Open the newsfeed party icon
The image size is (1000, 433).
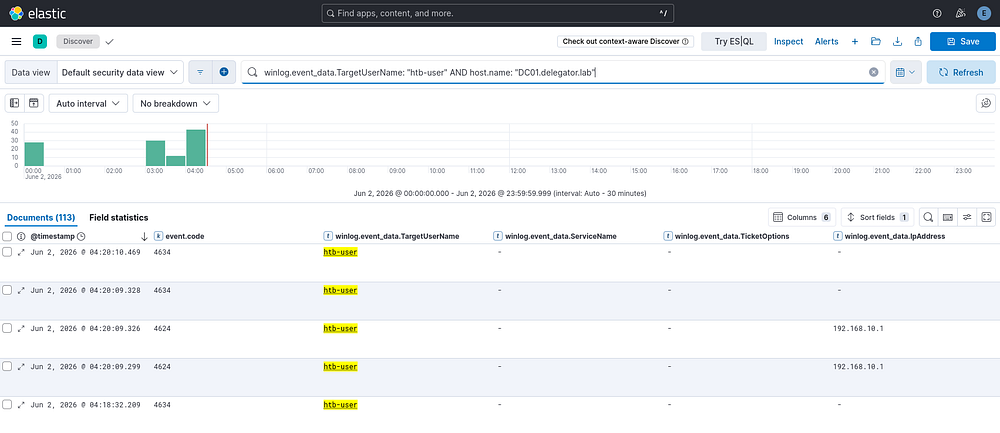tap(960, 13)
